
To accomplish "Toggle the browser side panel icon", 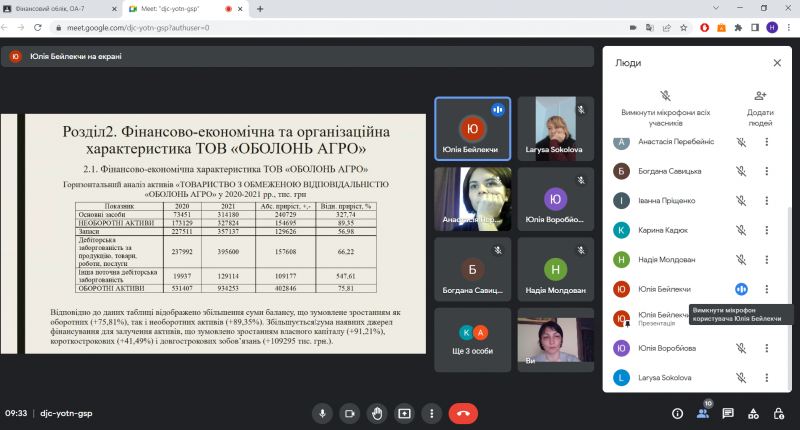I will click(x=755, y=28).
